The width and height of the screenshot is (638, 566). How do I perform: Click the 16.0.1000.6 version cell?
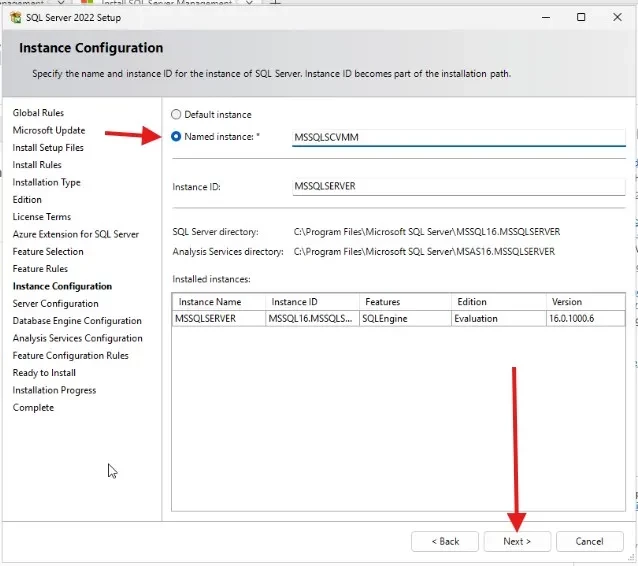pos(586,319)
